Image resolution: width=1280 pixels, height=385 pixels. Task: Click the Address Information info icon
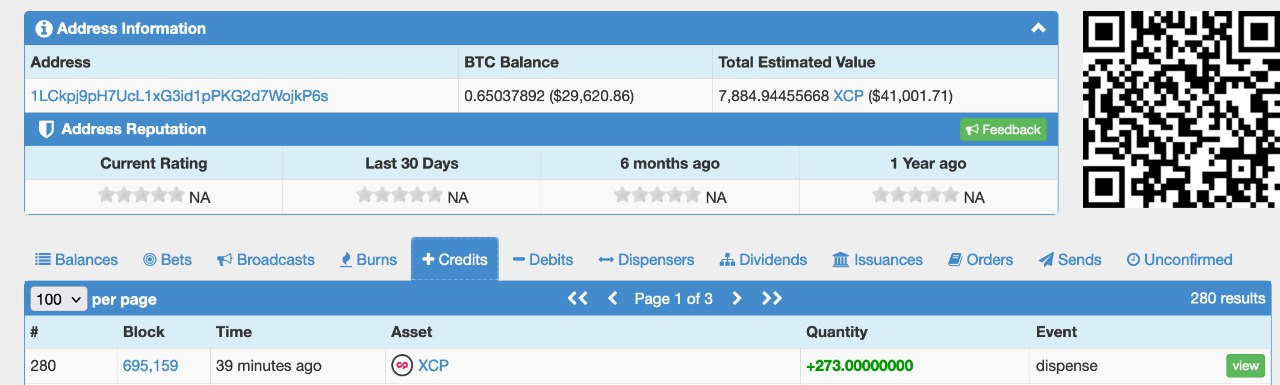click(x=43, y=28)
